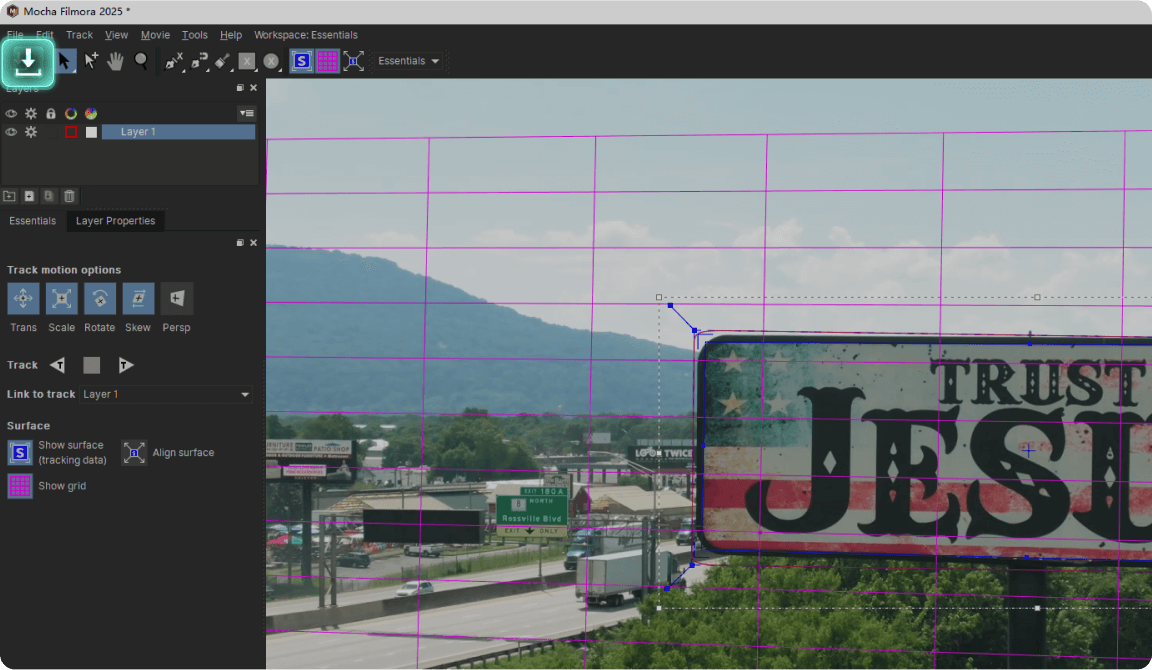Open the Tools menu

click(195, 35)
